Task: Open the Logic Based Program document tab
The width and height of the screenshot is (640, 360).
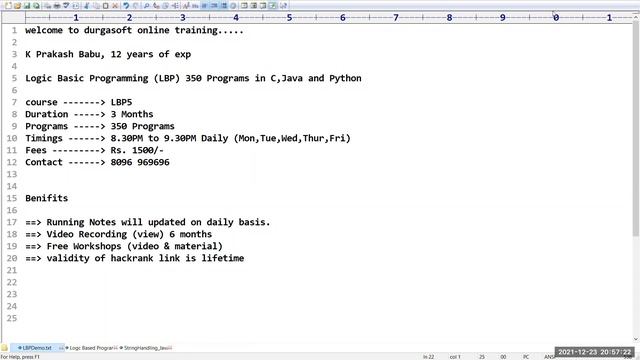Action: [x=91, y=348]
